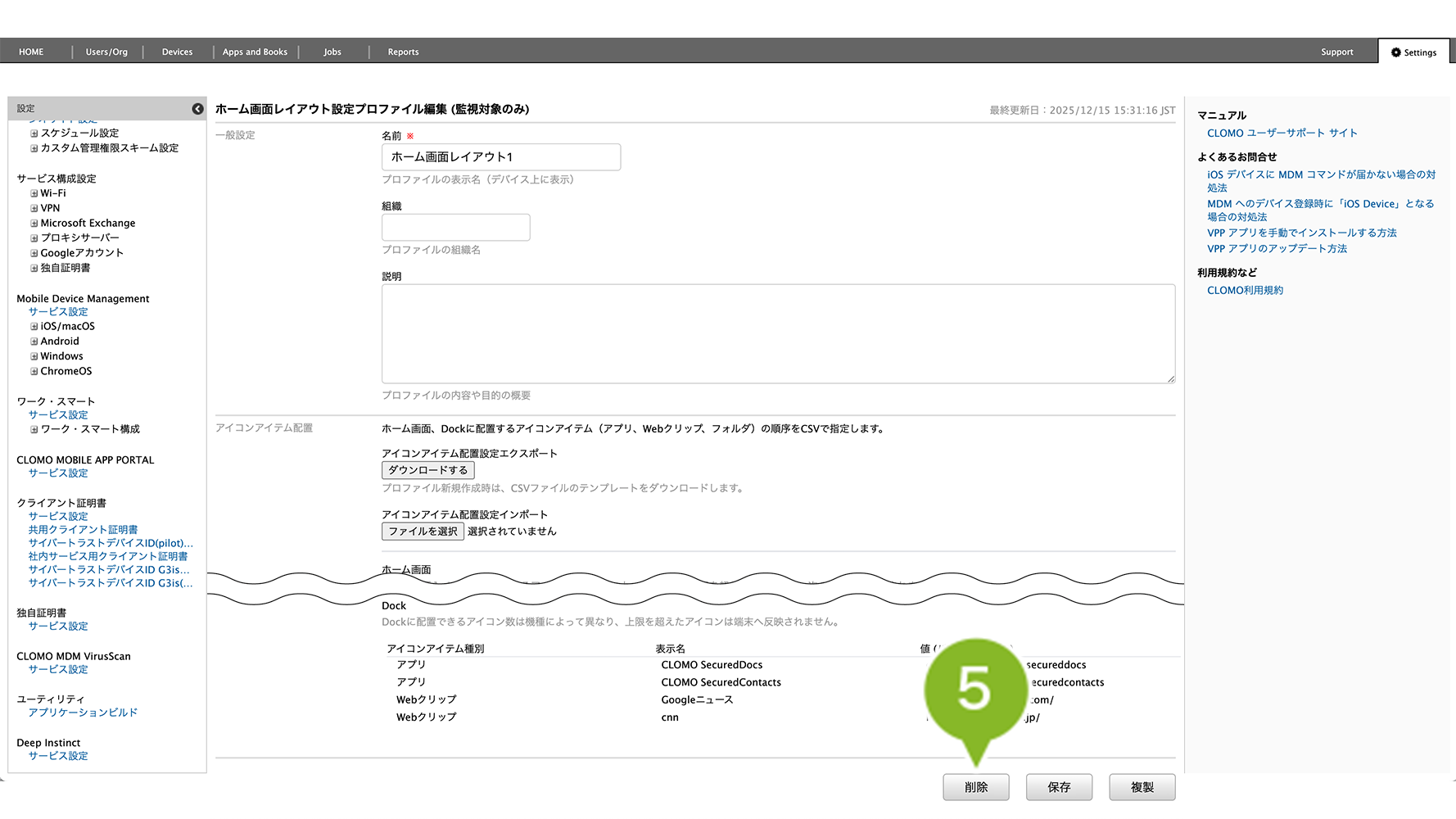The width and height of the screenshot is (1456, 819).
Task: Open the CLOMO利用規約 link
Action: 1245,291
